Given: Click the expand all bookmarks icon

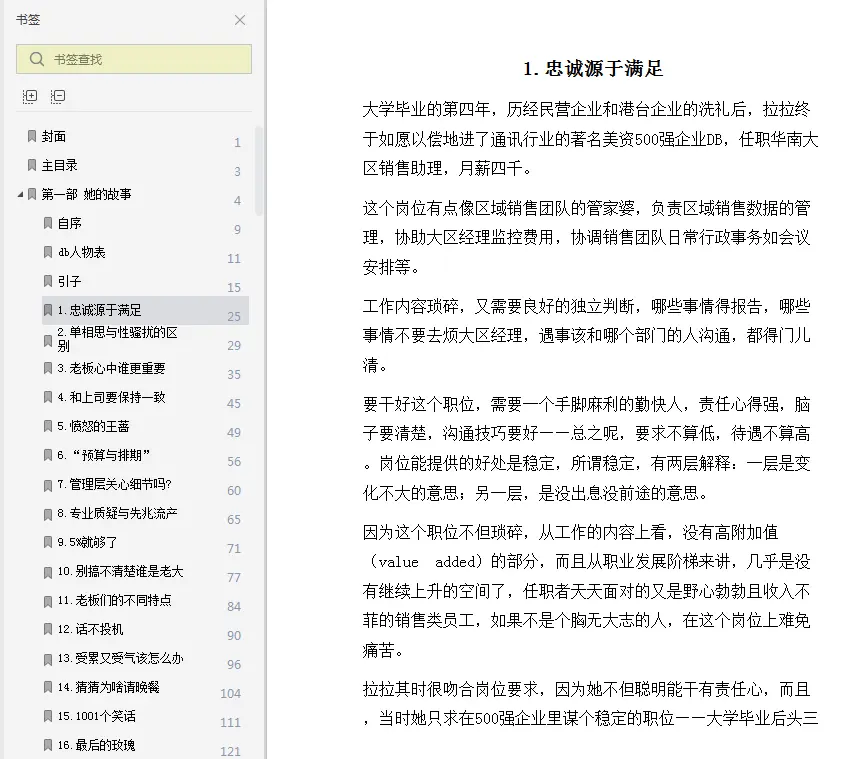Looking at the screenshot, I should coord(30,96).
